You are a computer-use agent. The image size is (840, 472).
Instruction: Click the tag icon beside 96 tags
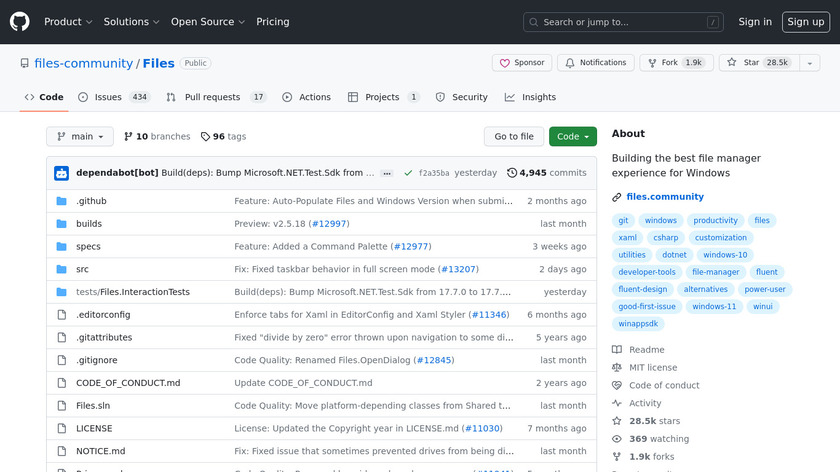(x=205, y=136)
